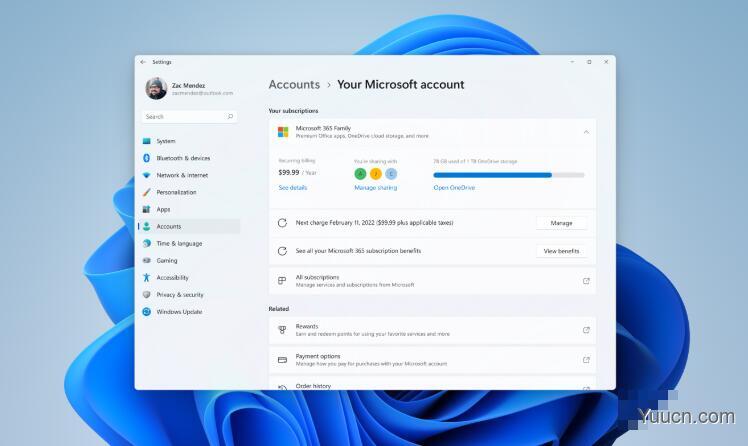Click icon beside subscription benefits row
This screenshot has height=446, width=748.
[x=282, y=251]
